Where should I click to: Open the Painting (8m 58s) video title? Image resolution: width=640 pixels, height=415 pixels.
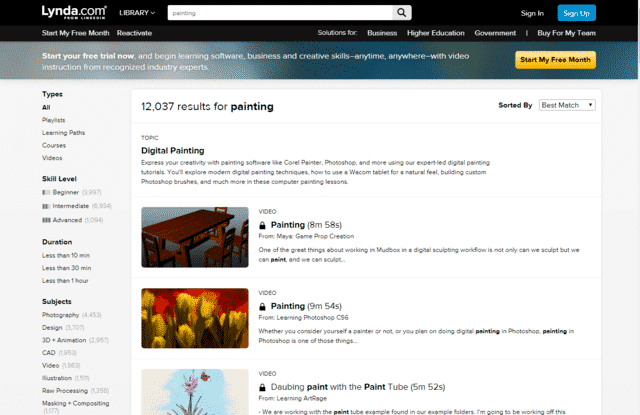tap(306, 225)
